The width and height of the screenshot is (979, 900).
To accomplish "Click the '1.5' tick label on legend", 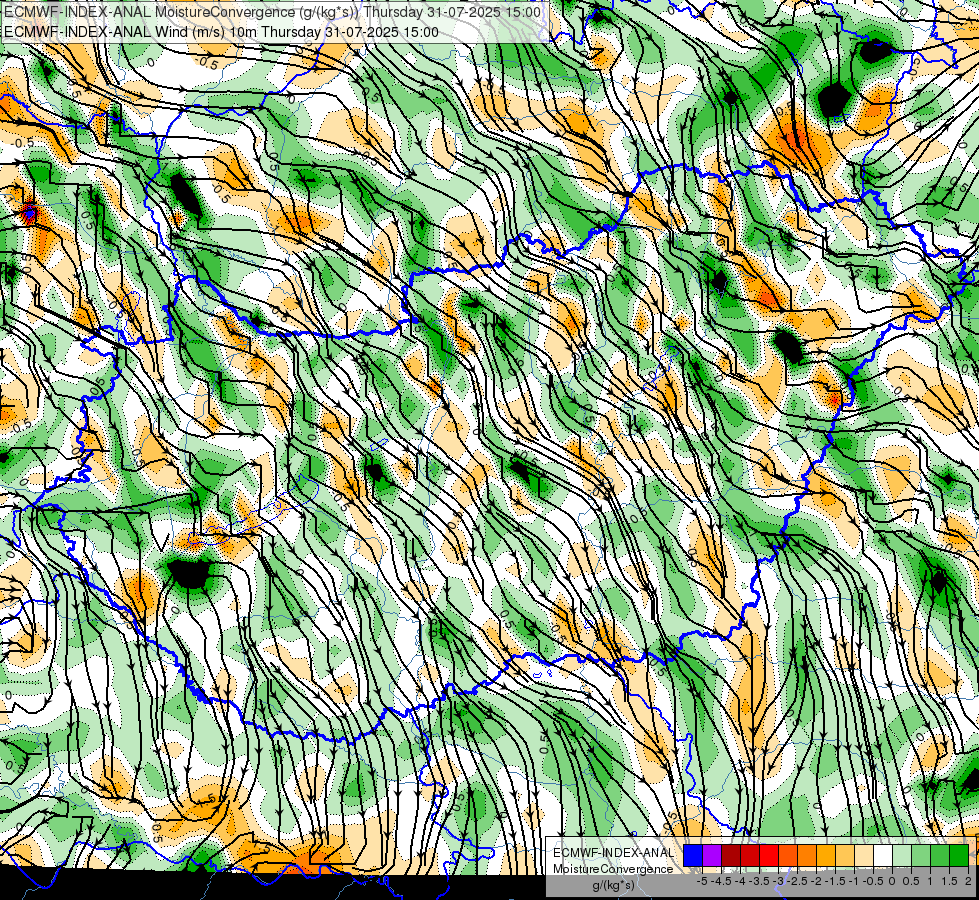I will [949, 881].
